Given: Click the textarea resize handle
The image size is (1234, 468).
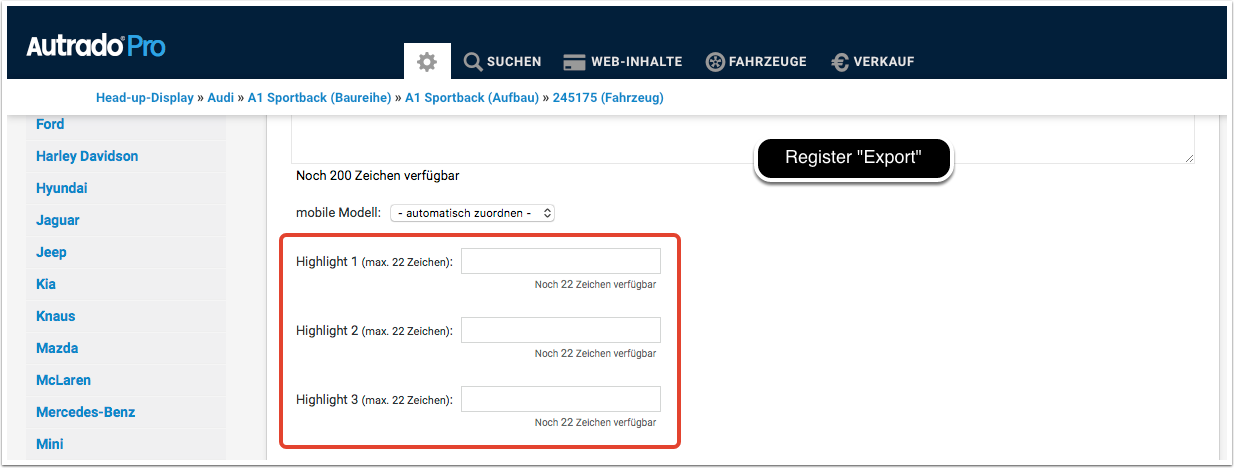Looking at the screenshot, I should pyautogui.click(x=1190, y=158).
